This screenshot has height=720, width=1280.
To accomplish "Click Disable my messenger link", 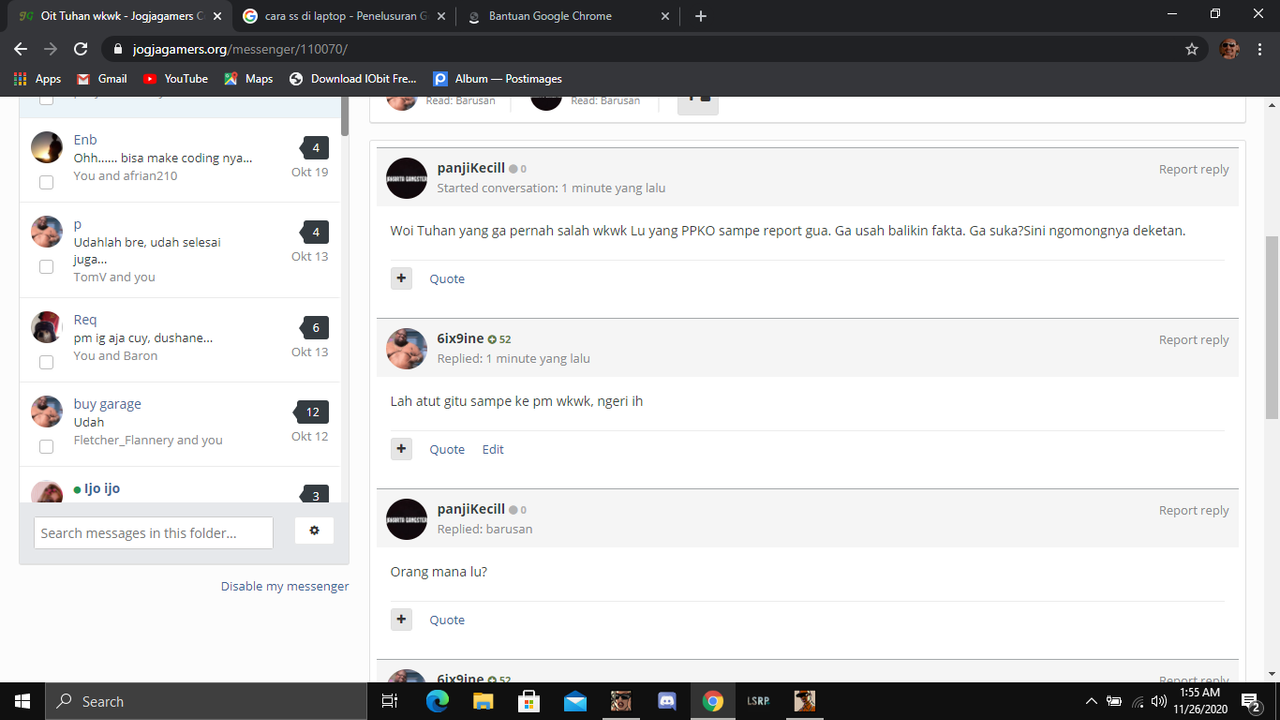I will point(285,586).
